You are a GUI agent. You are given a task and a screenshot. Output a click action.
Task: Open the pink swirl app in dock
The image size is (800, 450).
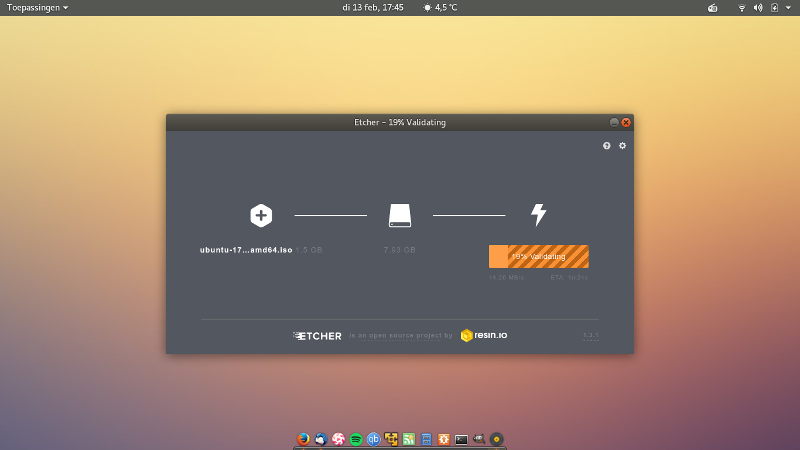(338, 439)
